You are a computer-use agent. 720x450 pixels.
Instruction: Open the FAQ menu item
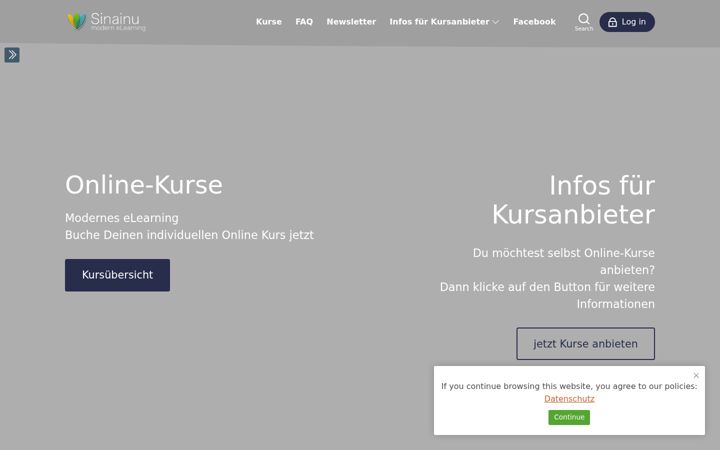(x=304, y=22)
